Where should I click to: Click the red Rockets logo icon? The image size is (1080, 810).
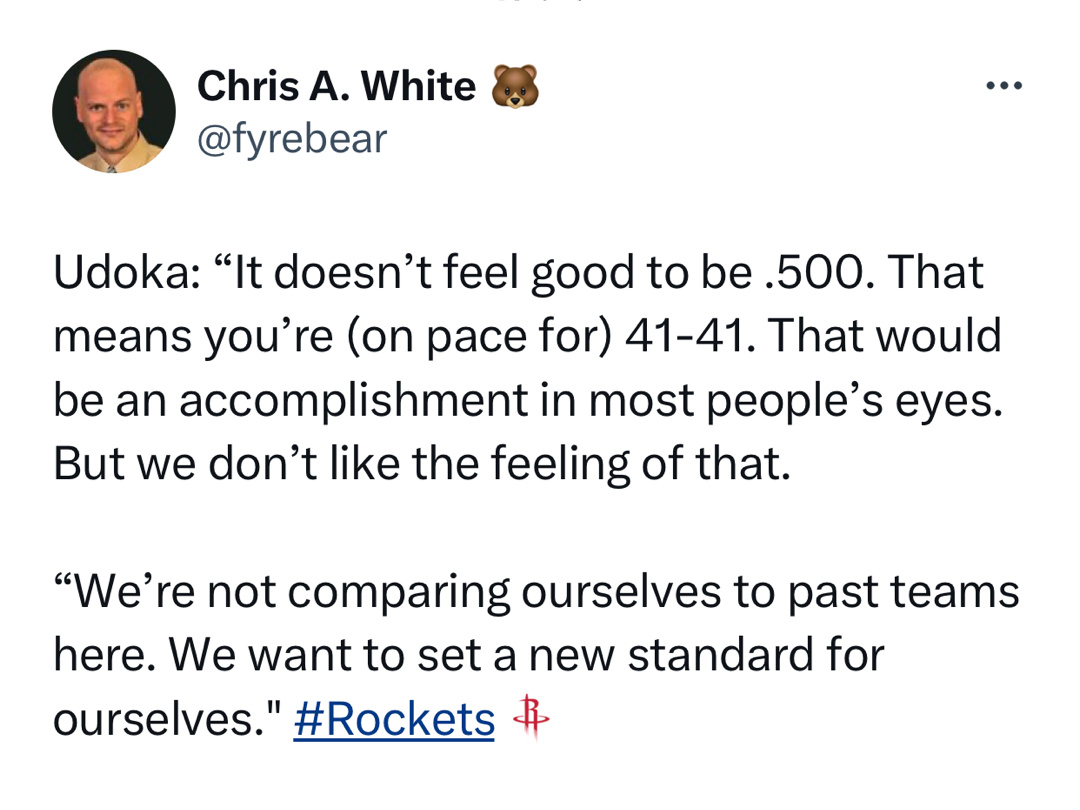531,716
